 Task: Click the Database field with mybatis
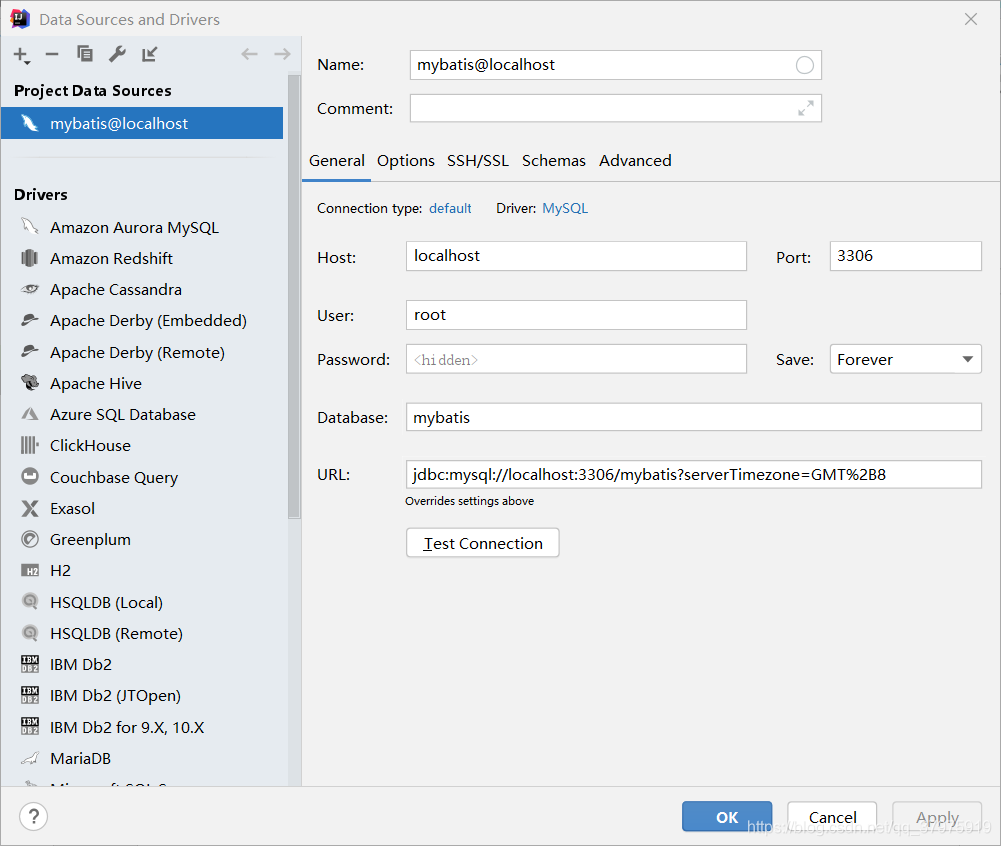[693, 417]
